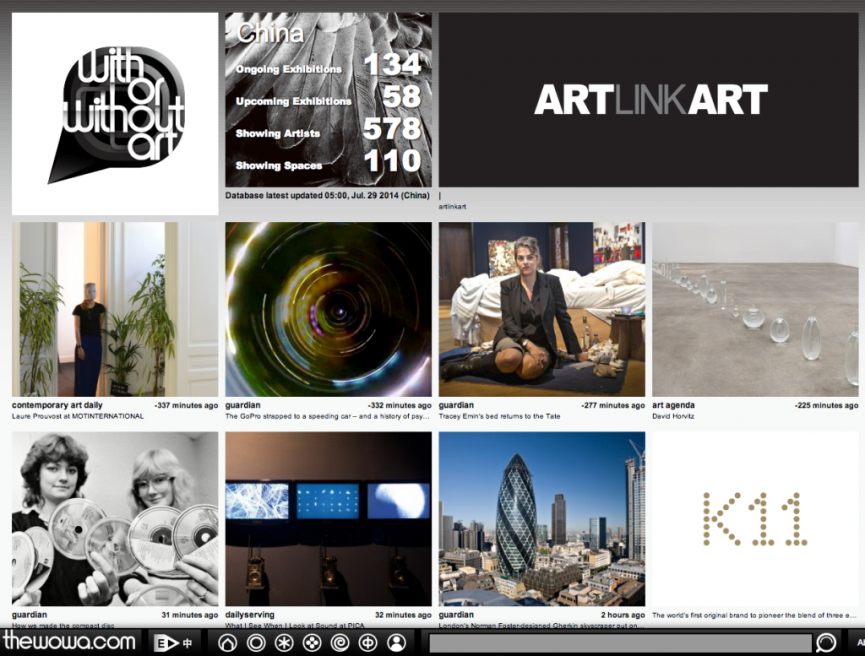The height and width of the screenshot is (656, 865).
Task: Open 'The GoPro strapped to a speeding car' headline
Action: (x=327, y=416)
